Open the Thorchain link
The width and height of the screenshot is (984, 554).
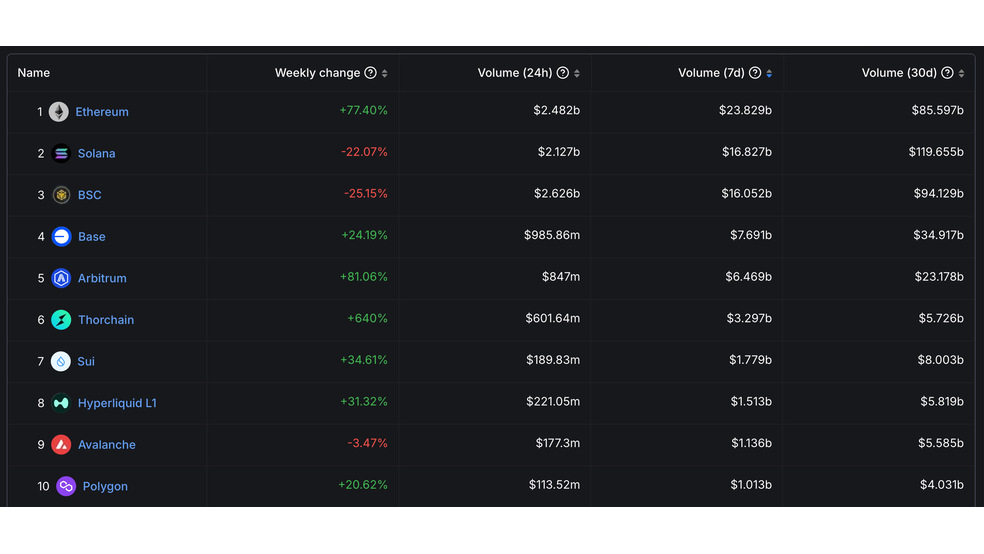point(106,320)
